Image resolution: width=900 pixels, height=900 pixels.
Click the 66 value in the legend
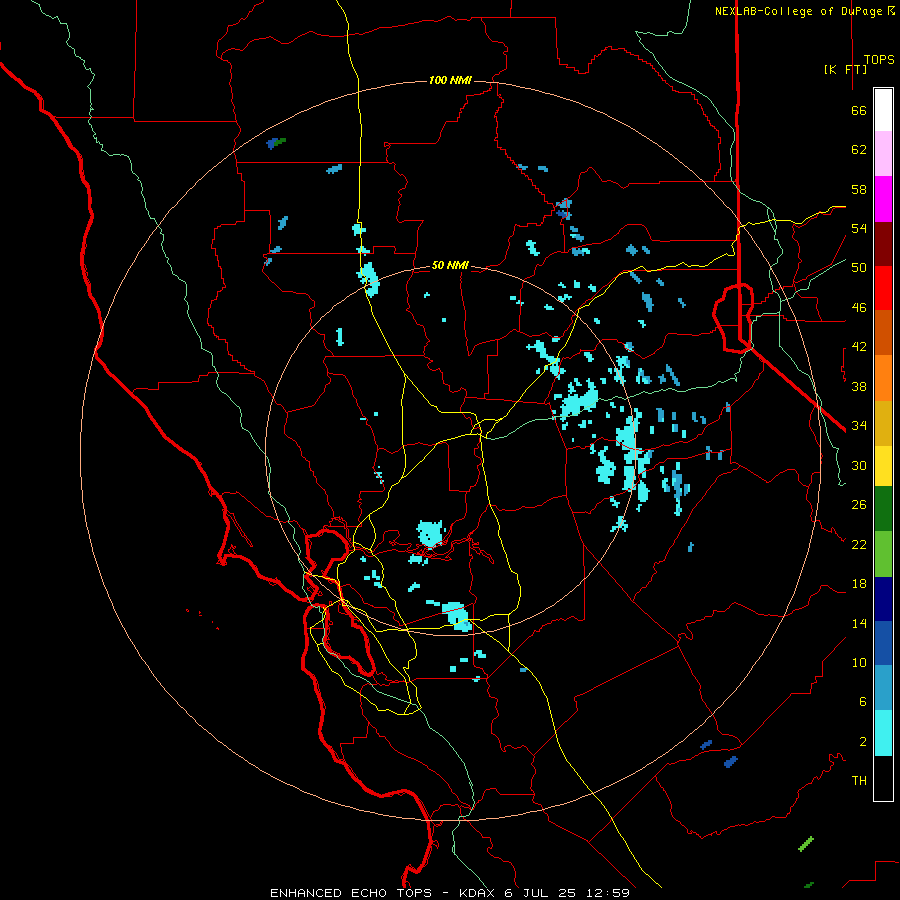coord(859,111)
